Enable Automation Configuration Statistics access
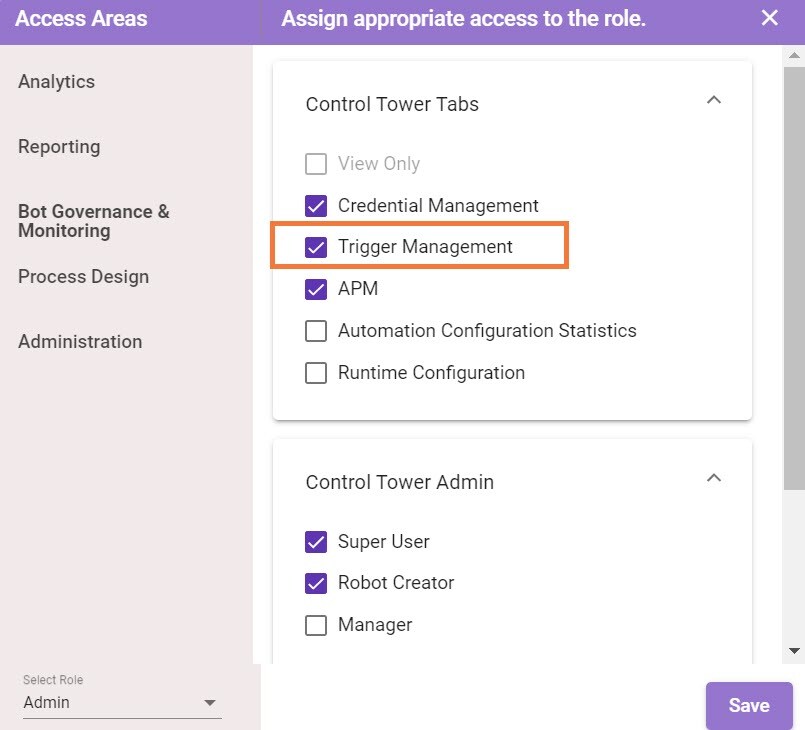Image resolution: width=805 pixels, height=730 pixels. [316, 331]
